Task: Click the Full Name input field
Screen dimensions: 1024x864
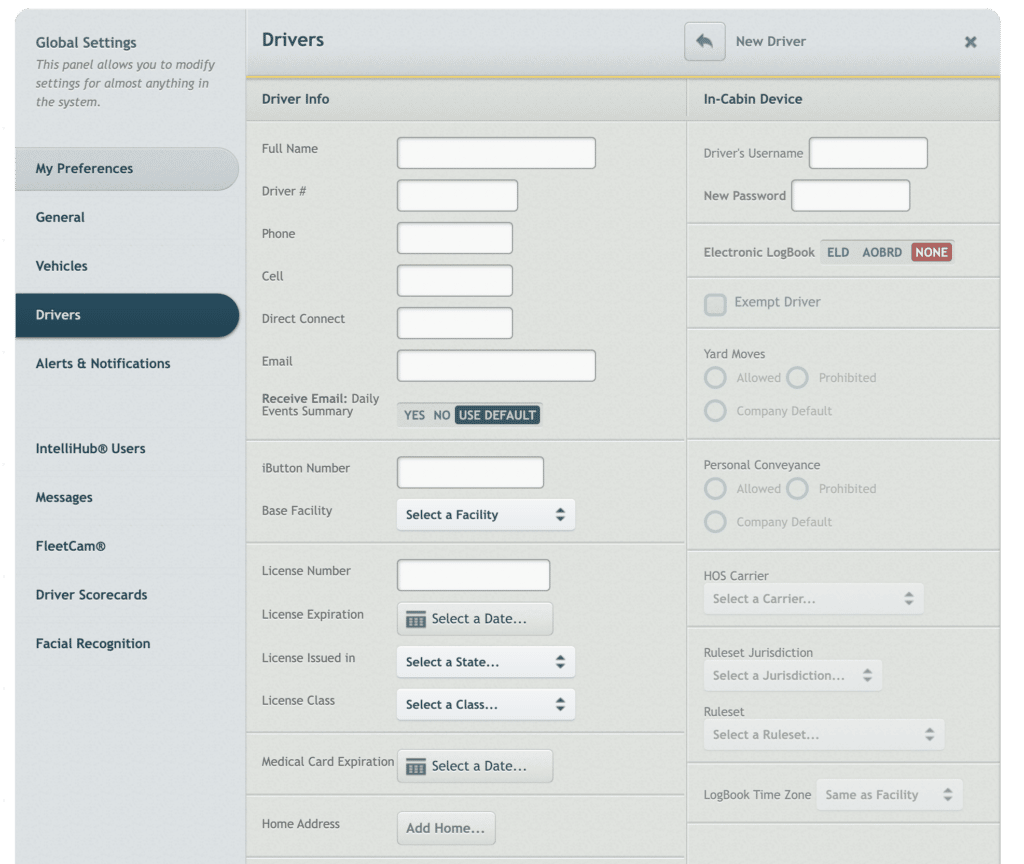Action: 496,153
